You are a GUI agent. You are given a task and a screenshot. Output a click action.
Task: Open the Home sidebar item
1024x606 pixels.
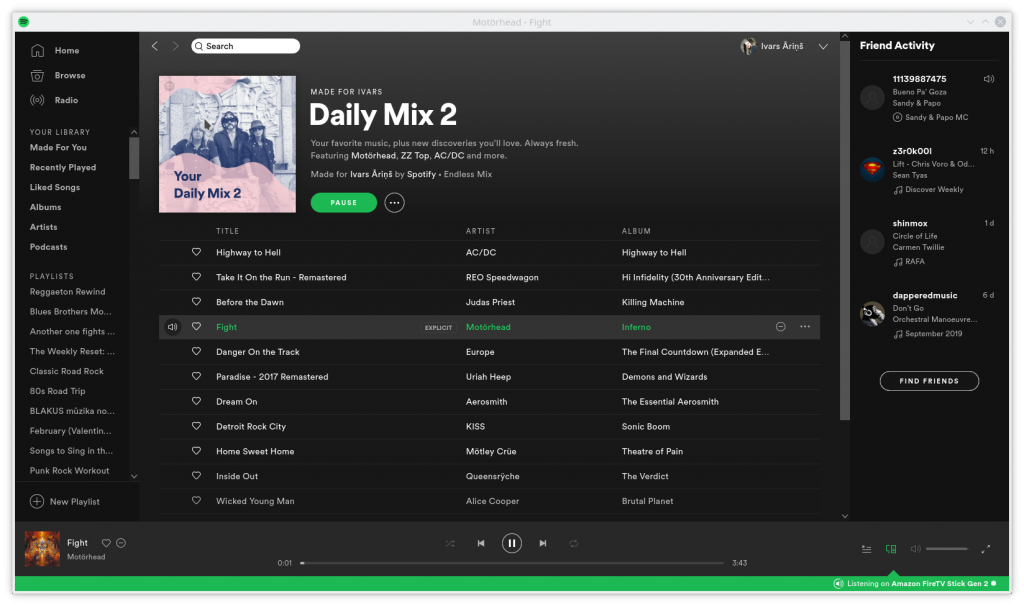click(x=55, y=50)
